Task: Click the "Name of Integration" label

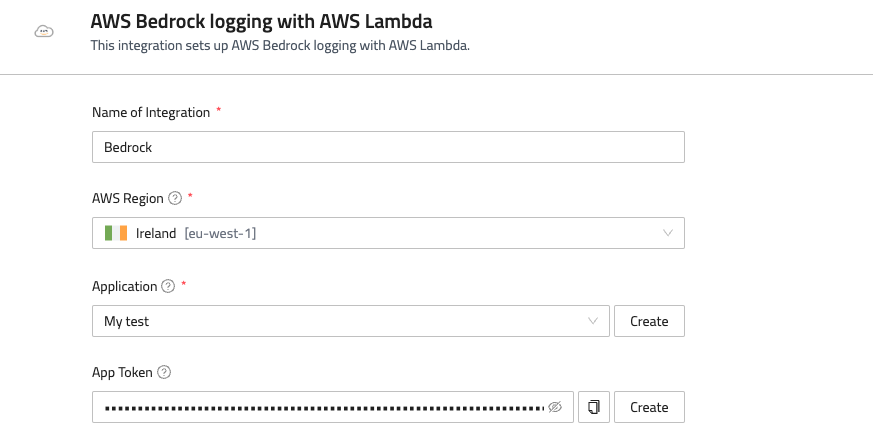Action: pyautogui.click(x=151, y=112)
